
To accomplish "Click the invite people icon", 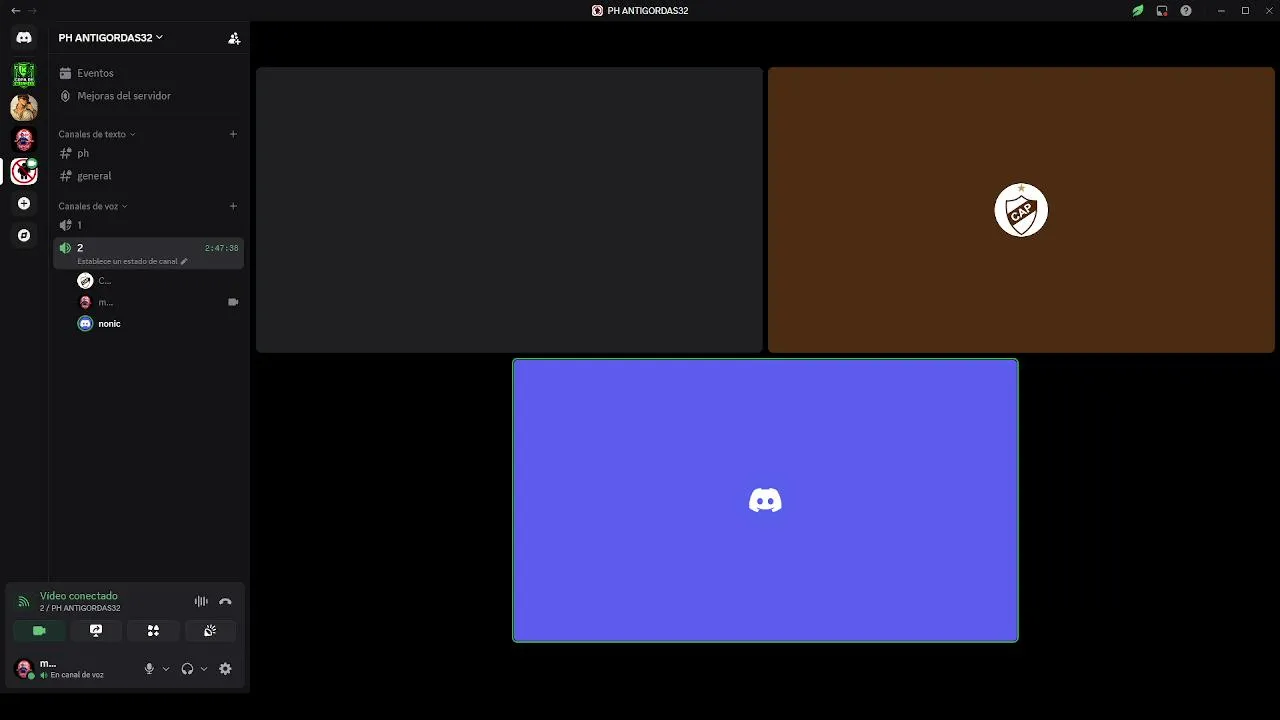I will 234,38.
